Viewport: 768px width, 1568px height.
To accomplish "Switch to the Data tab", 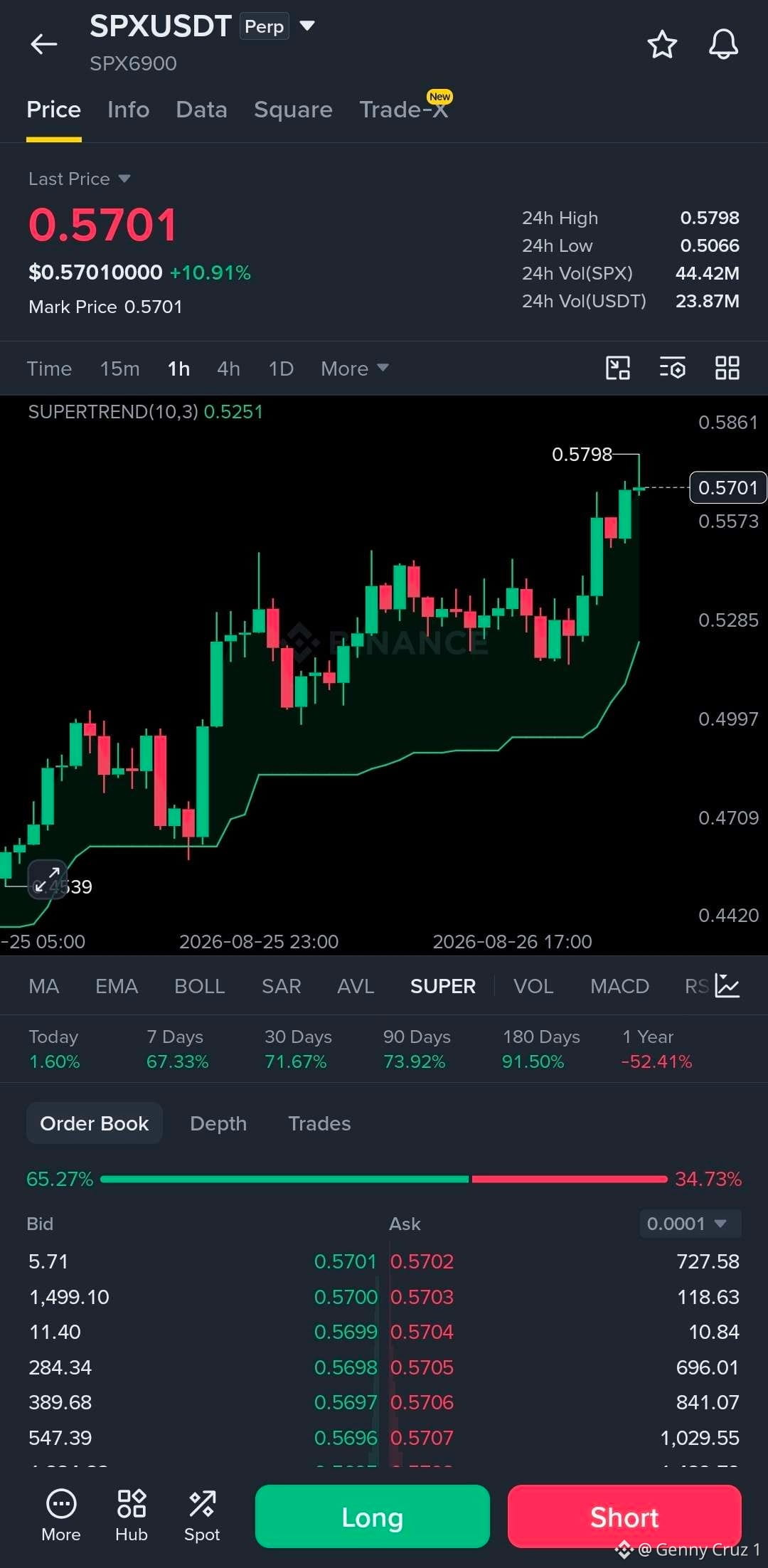I will click(202, 110).
